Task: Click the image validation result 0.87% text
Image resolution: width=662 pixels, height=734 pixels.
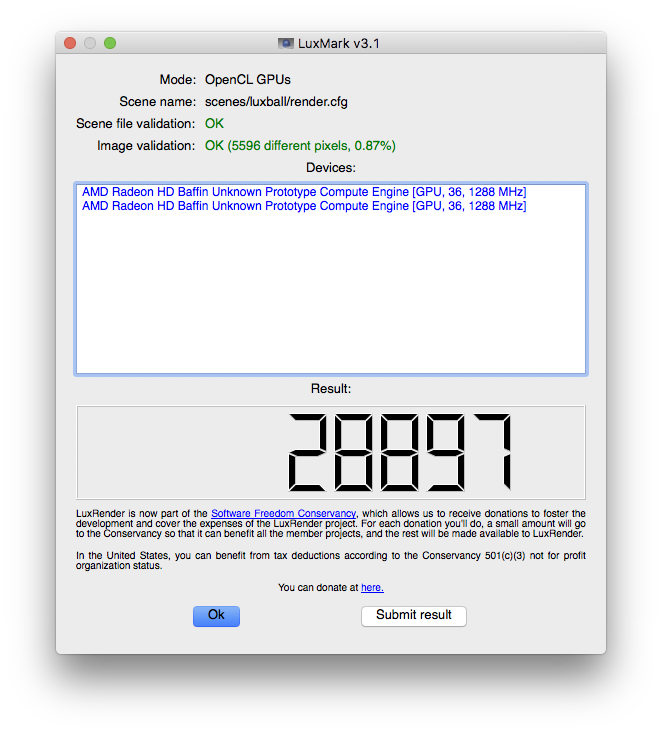Action: tap(300, 146)
